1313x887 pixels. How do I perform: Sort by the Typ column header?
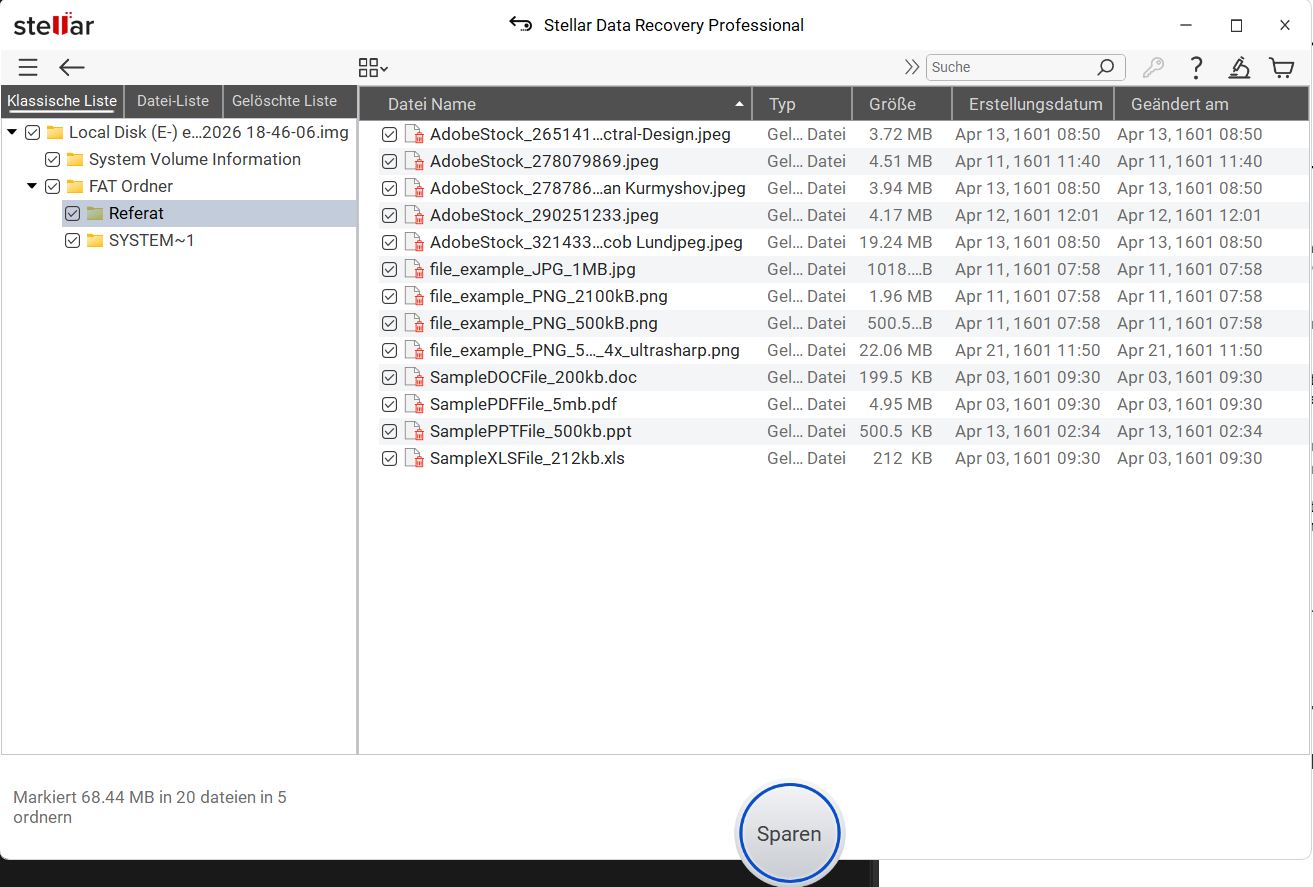tap(802, 104)
